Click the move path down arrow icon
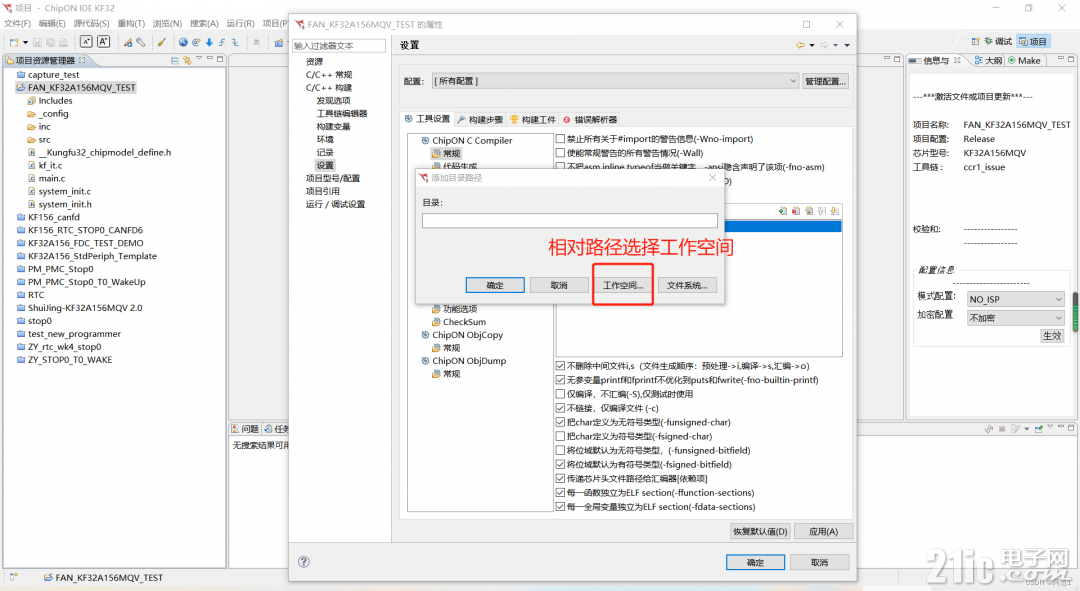1080x591 pixels. [x=835, y=211]
